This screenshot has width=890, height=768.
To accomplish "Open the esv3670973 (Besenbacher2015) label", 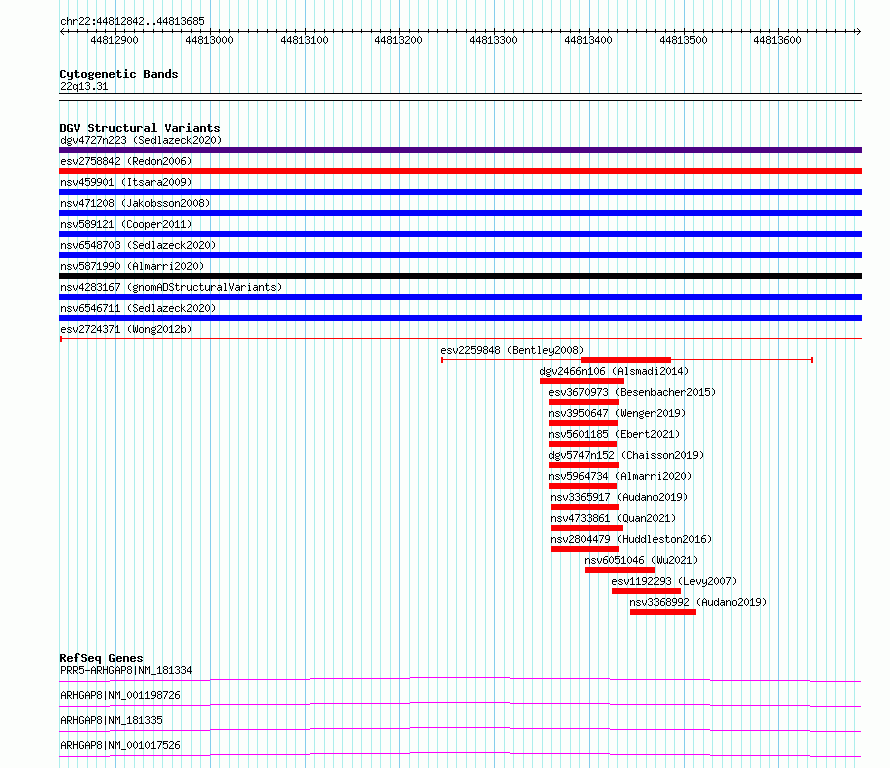I will click(632, 392).
